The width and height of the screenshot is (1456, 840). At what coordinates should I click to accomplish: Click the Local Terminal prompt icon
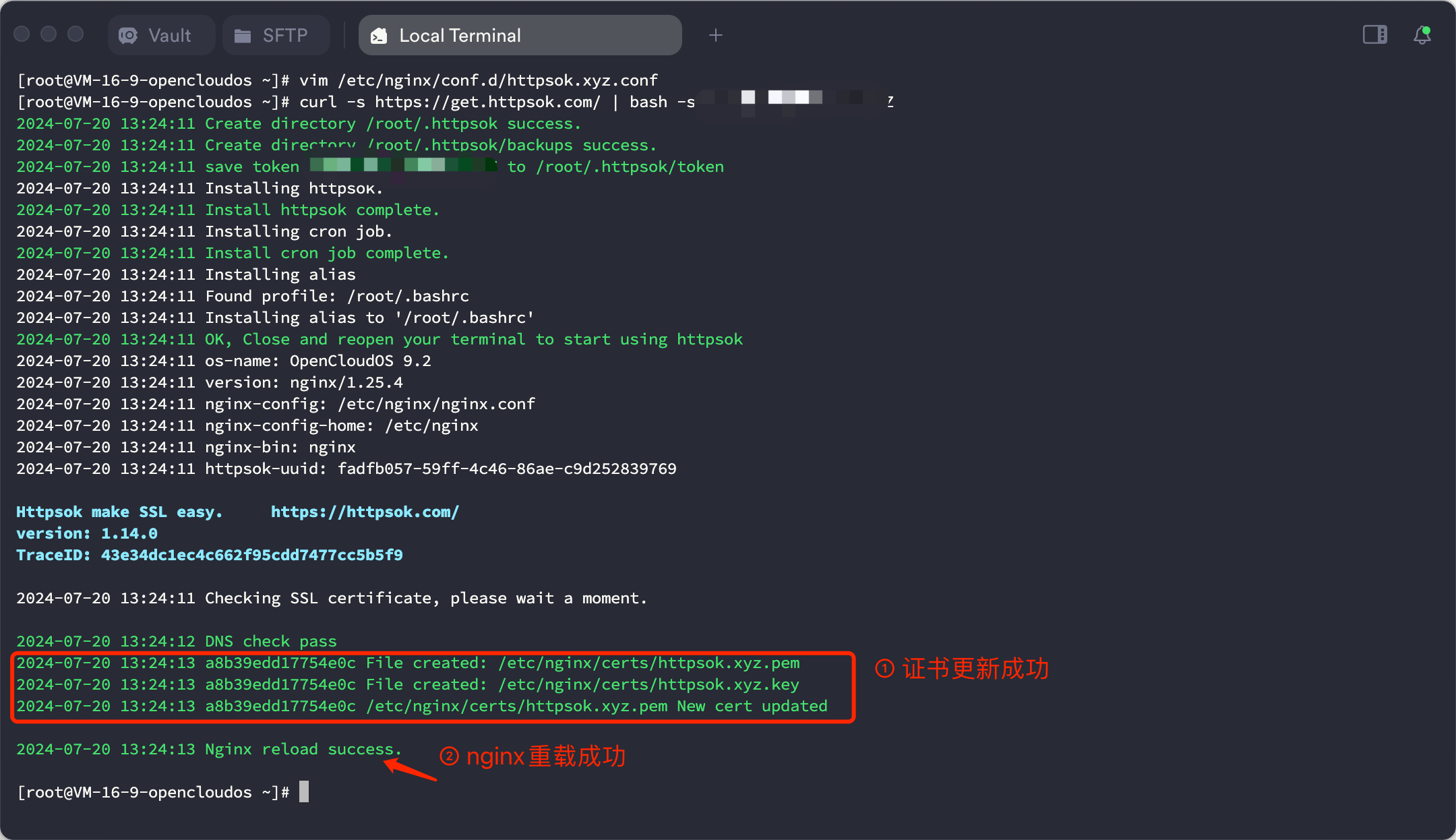click(x=379, y=36)
